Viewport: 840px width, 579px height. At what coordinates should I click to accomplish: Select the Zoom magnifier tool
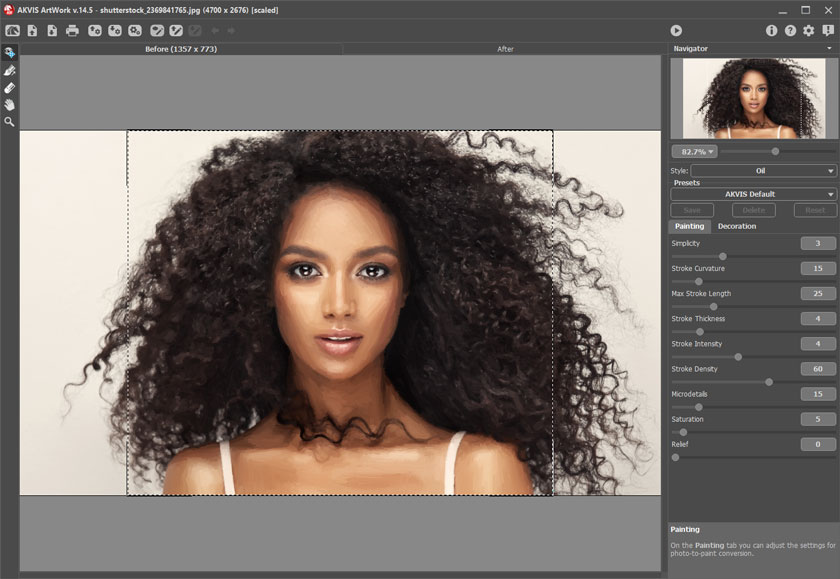tap(10, 122)
